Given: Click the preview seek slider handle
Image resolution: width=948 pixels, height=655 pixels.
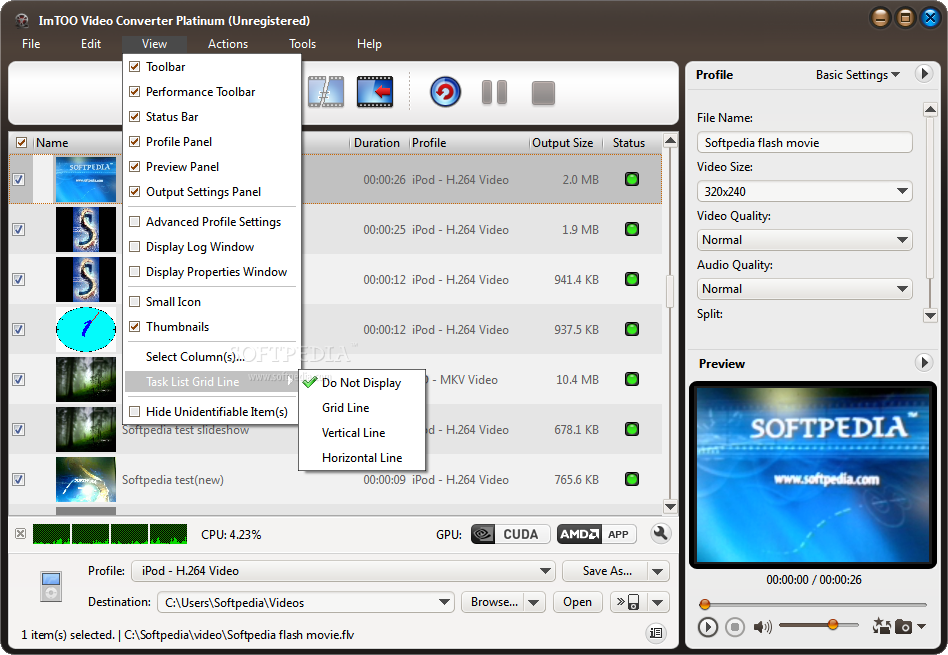Looking at the screenshot, I should tap(704, 604).
